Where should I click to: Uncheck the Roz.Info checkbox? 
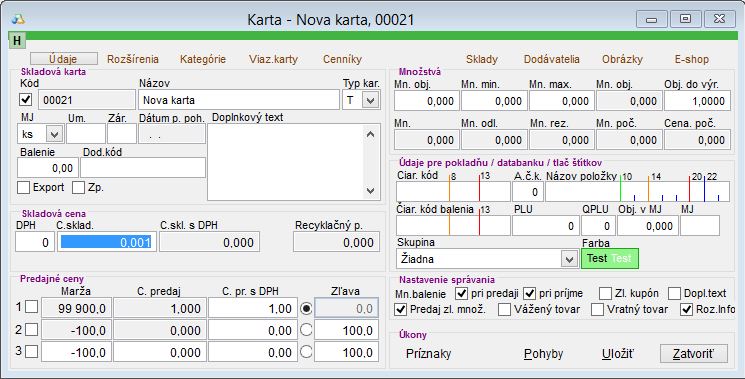click(x=687, y=310)
